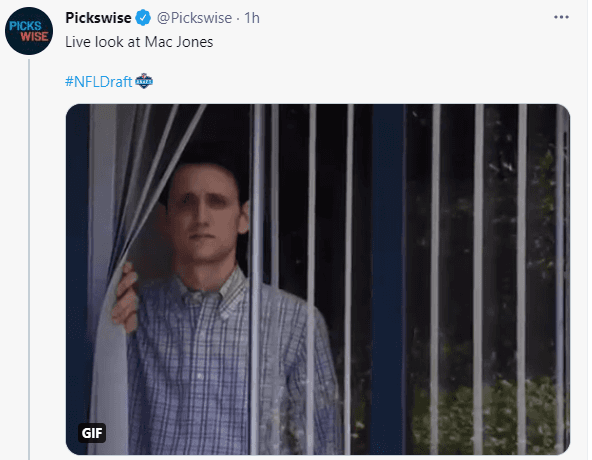The height and width of the screenshot is (460, 592).
Task: Open the three-dot more options menu
Action: coord(561,17)
